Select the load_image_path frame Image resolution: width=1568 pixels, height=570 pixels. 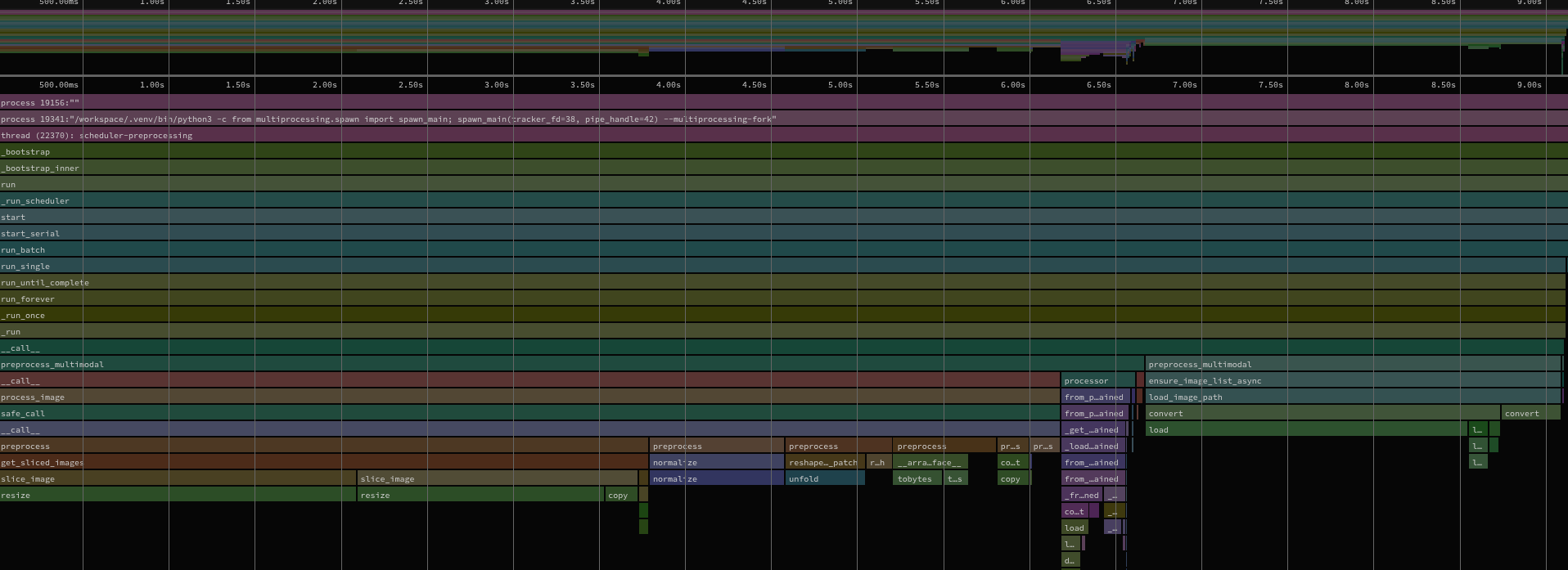1353,397
